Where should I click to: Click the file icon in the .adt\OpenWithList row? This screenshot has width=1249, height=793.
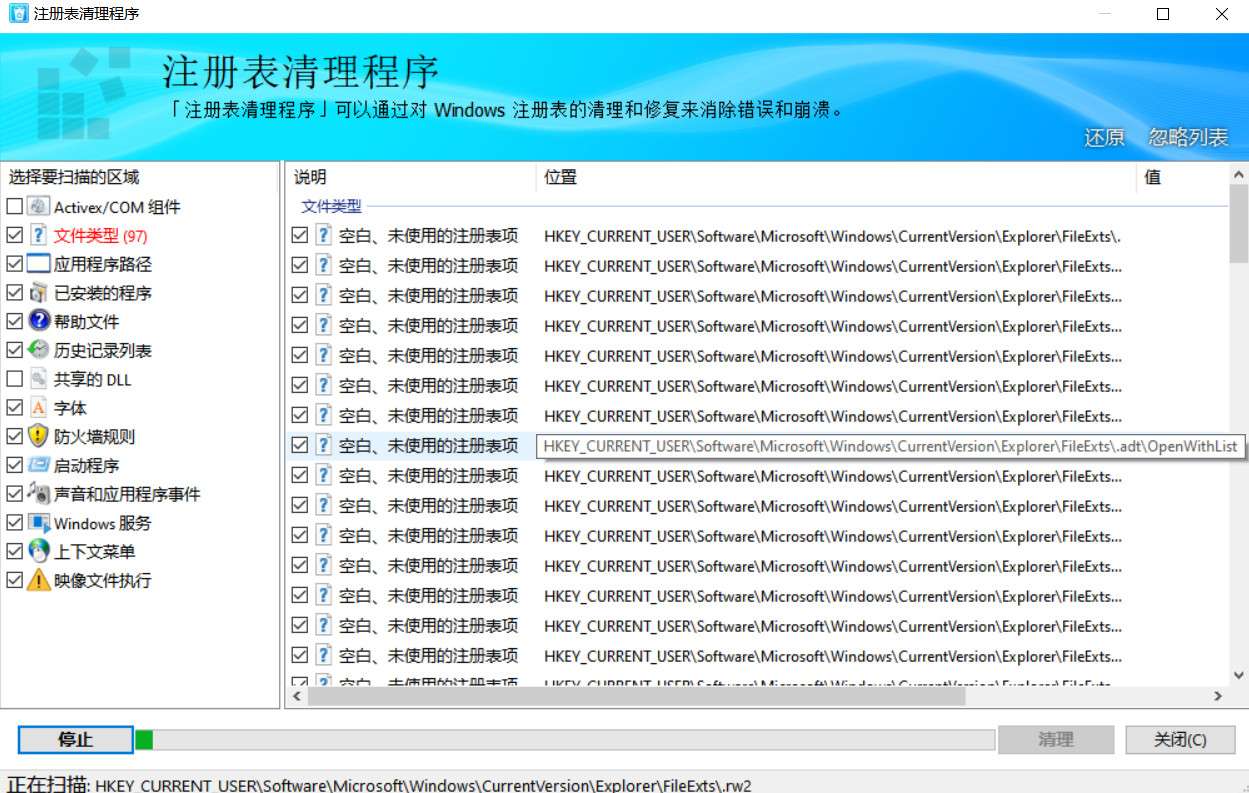pyautogui.click(x=324, y=446)
